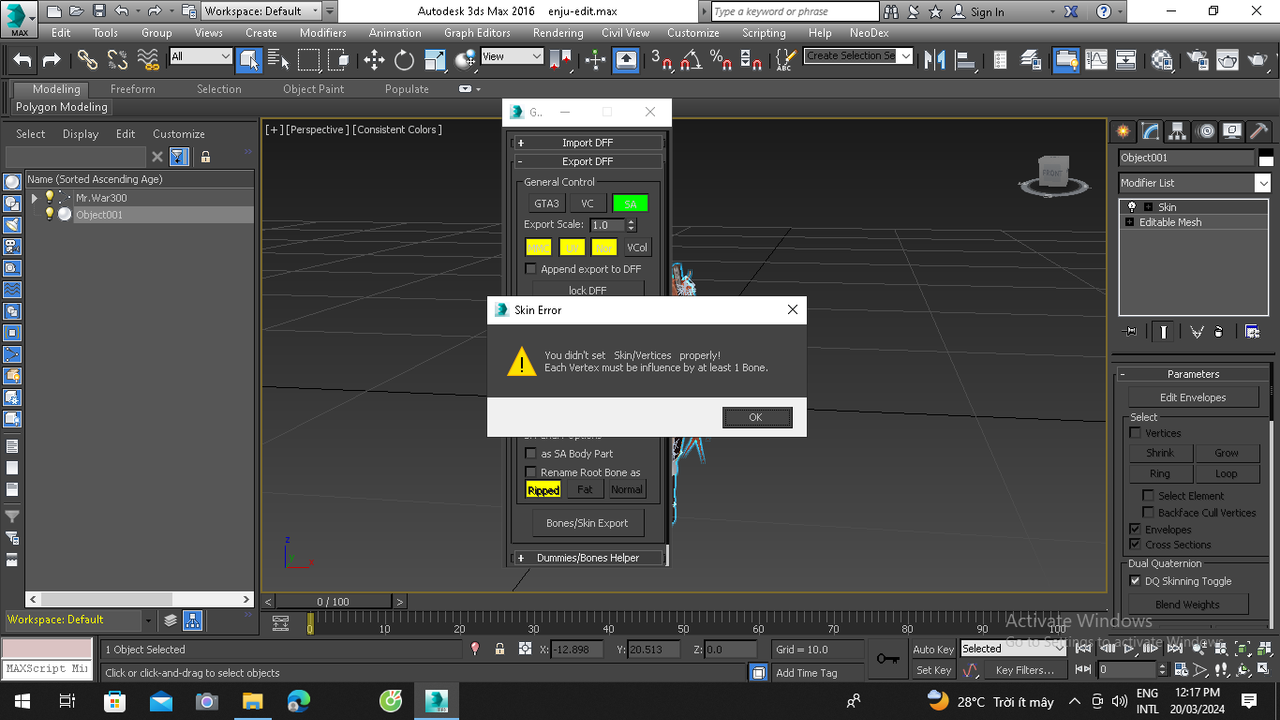Dismiss the Skin Error dialog with OK
Screen dimensions: 1280x720
tap(757, 417)
